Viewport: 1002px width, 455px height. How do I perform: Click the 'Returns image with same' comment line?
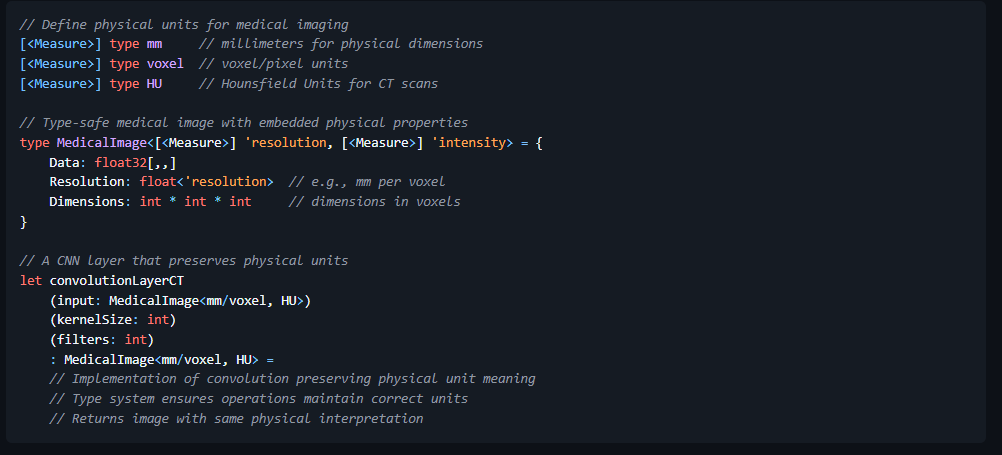tap(236, 419)
